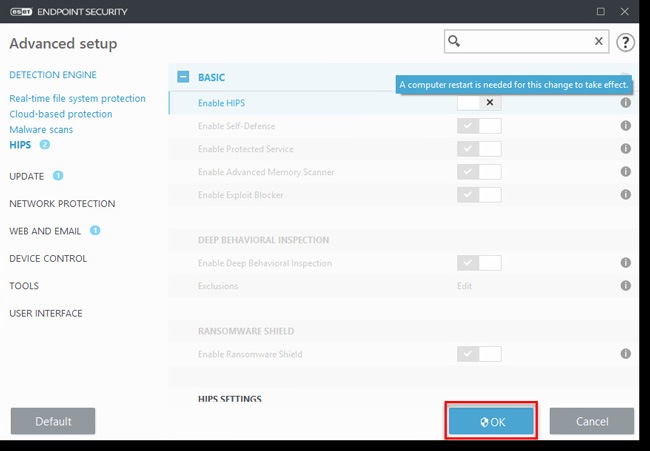Click the 'Advanced setup' title

63,44
